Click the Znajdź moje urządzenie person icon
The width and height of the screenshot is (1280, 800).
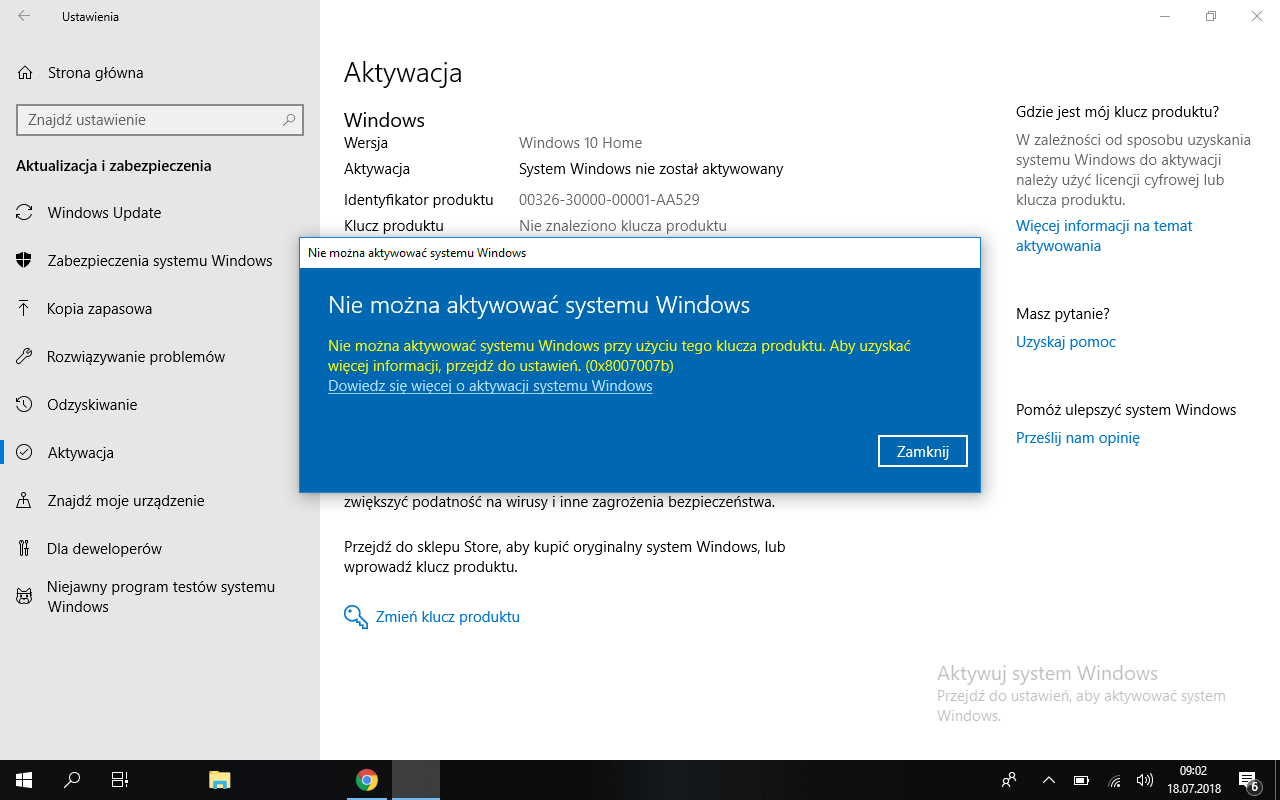25,500
